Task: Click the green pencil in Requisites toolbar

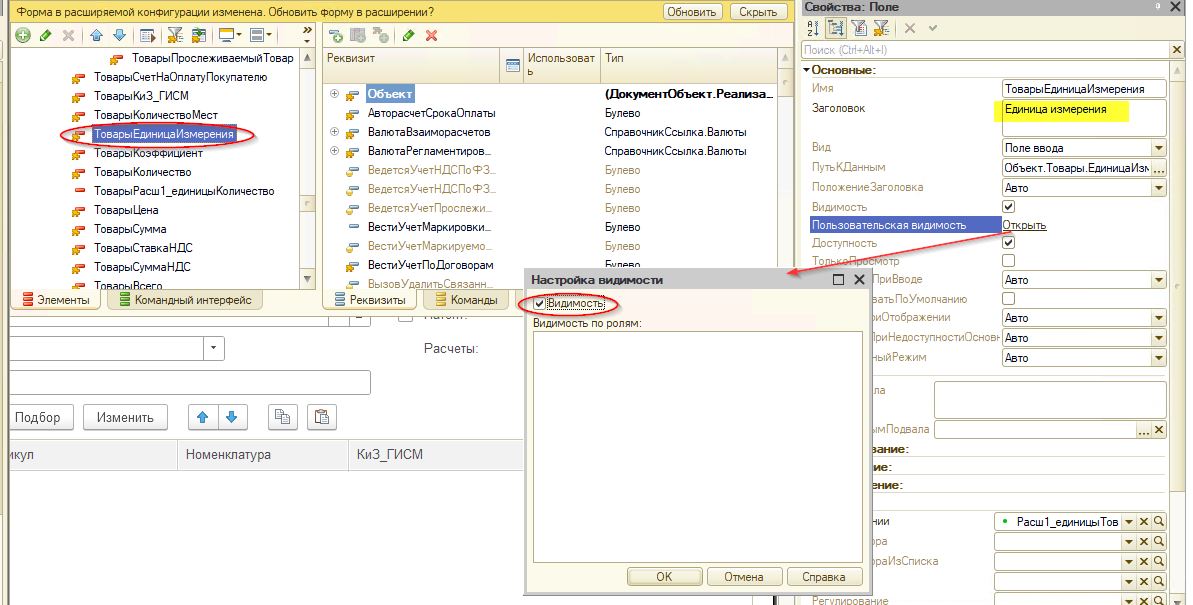Action: pos(409,36)
